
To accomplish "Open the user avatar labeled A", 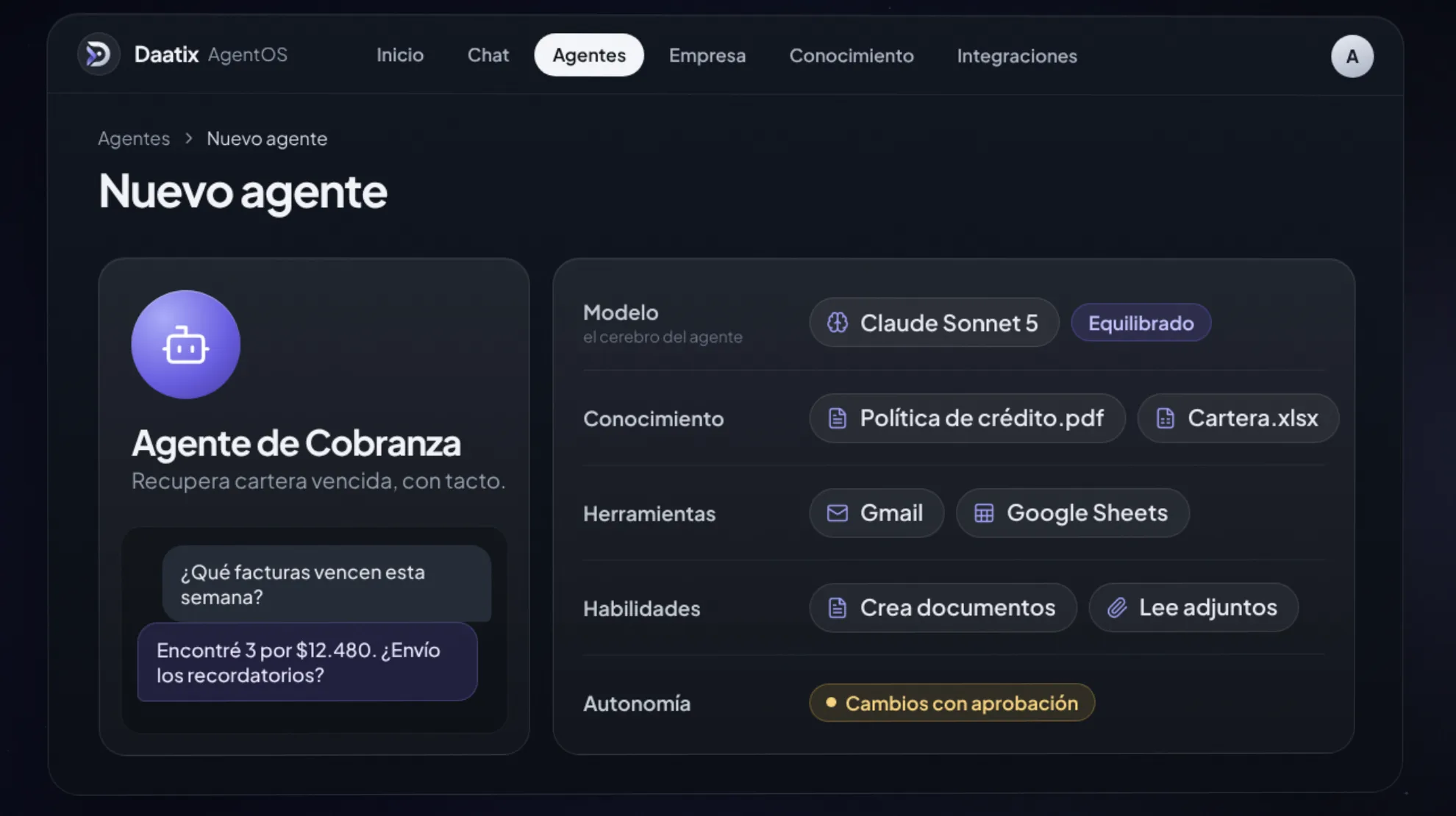I will tap(1352, 56).
